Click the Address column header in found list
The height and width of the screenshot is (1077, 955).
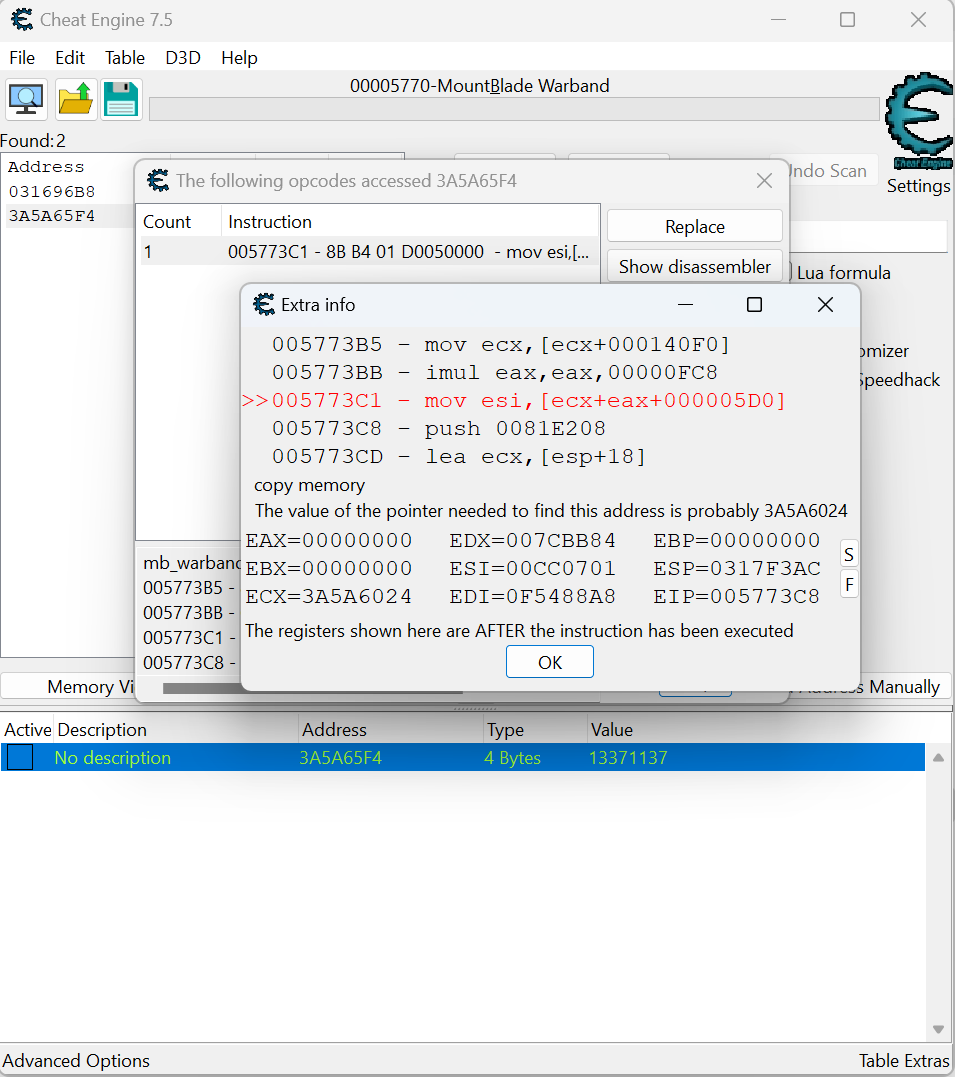[46, 167]
